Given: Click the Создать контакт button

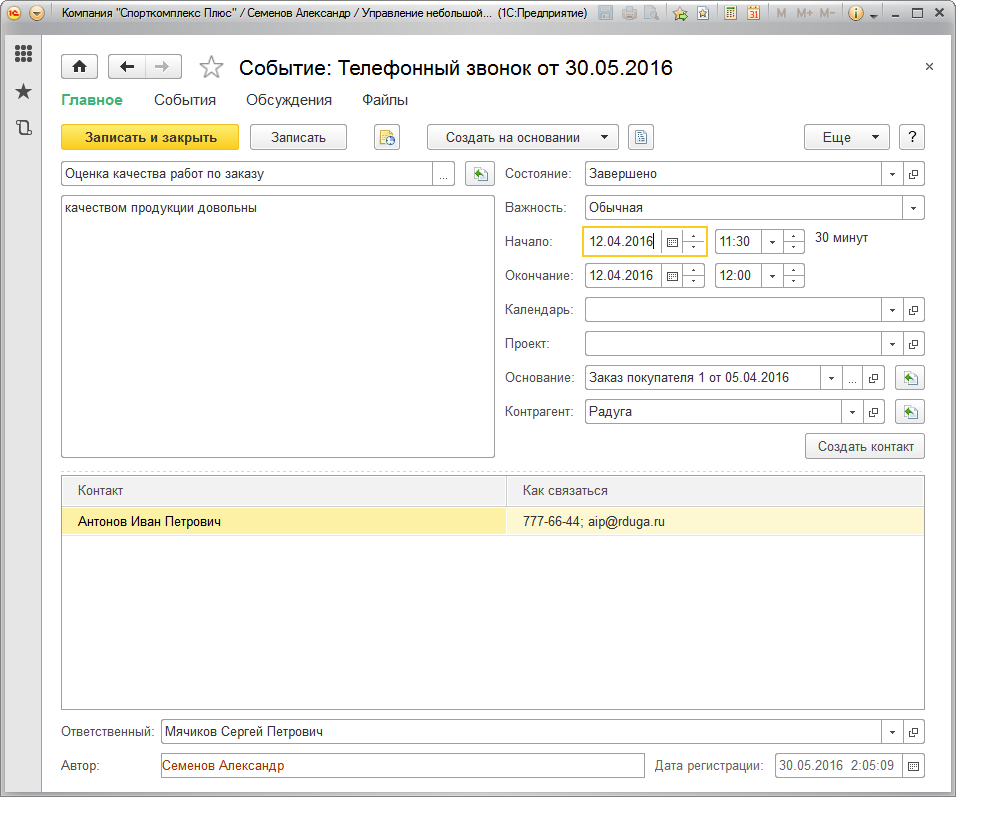Looking at the screenshot, I should point(864,446).
